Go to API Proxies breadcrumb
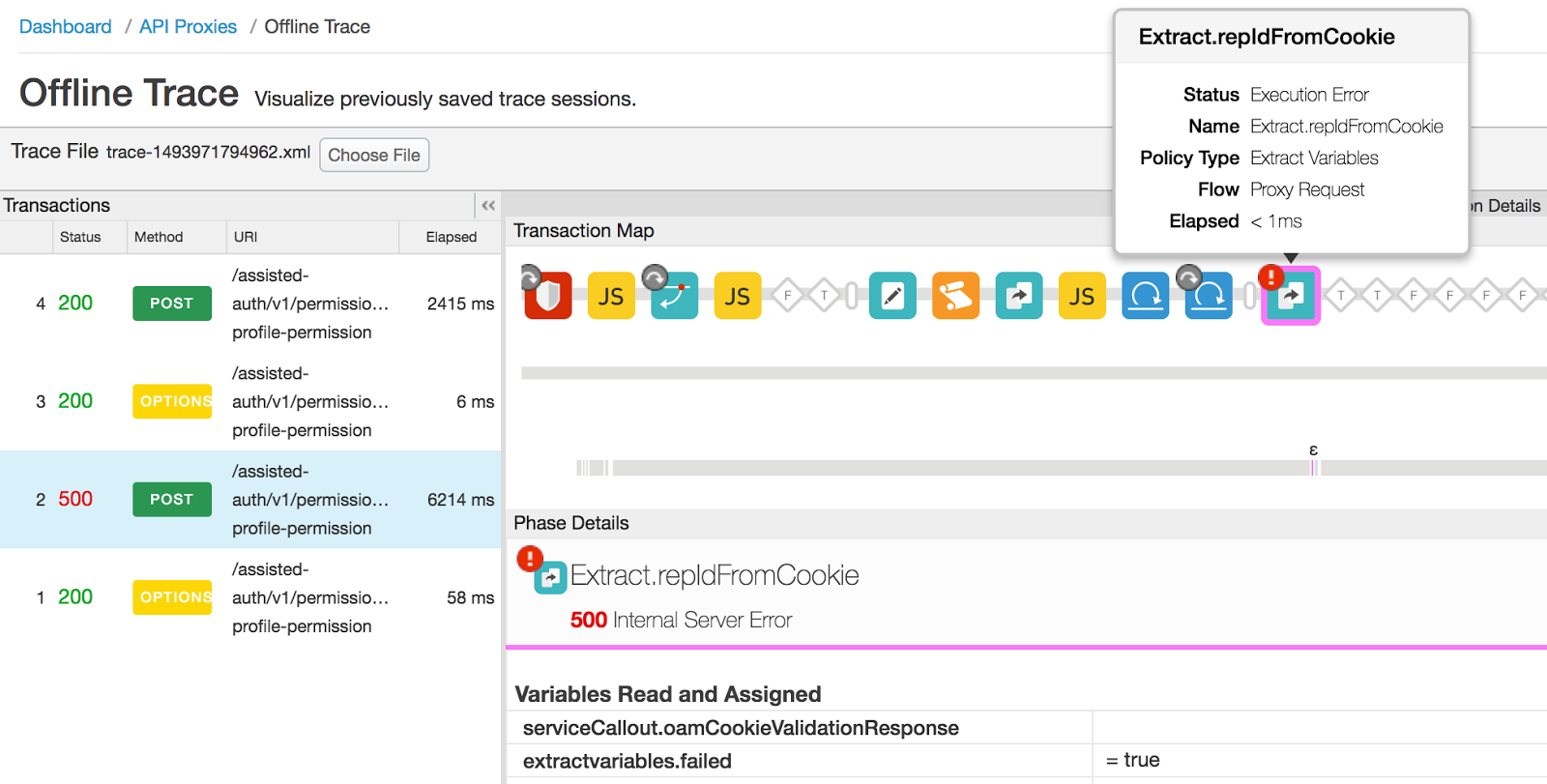This screenshot has height=784, width=1547. point(188,27)
